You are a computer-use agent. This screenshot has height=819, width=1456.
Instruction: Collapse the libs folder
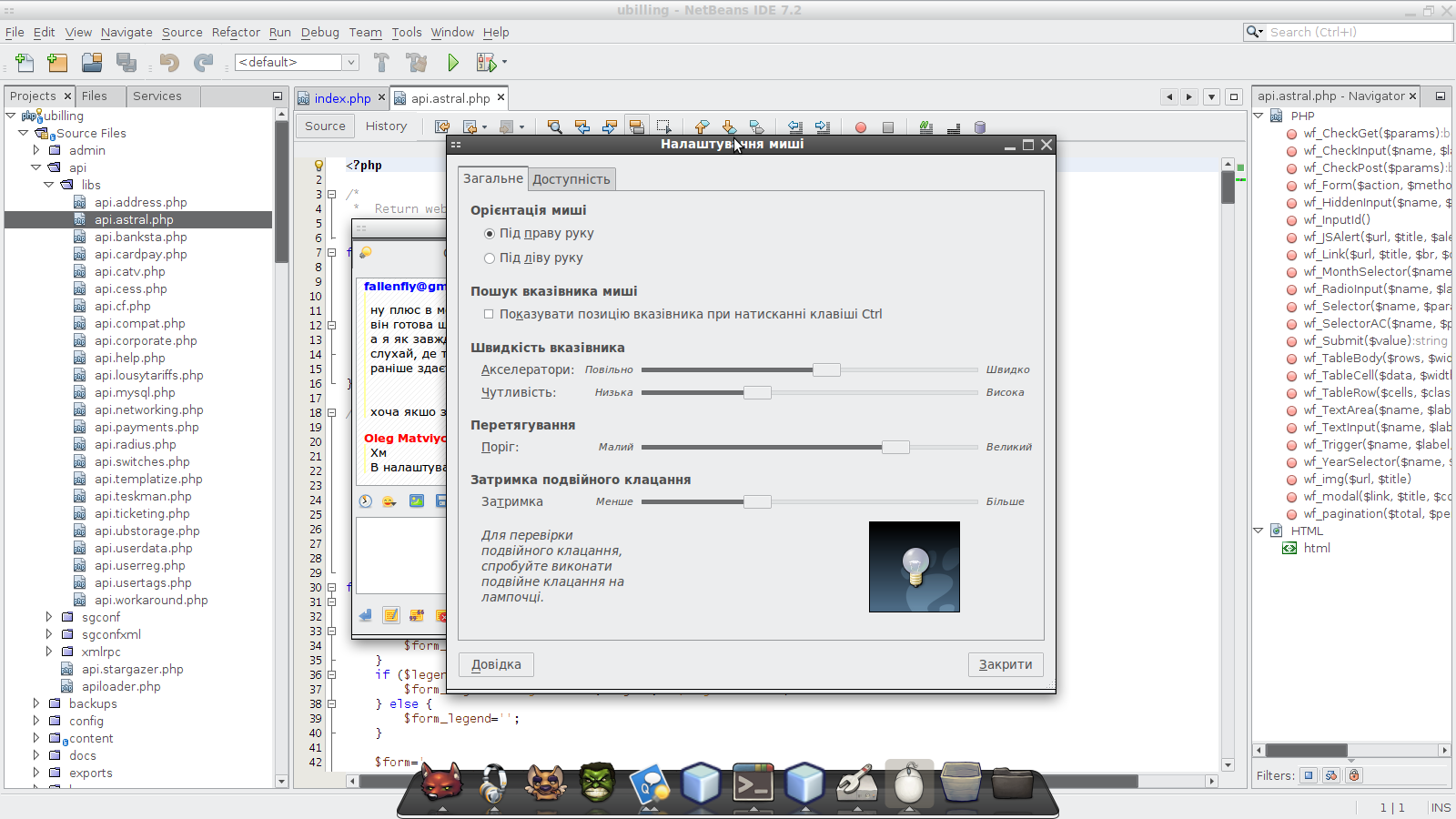coord(49,185)
